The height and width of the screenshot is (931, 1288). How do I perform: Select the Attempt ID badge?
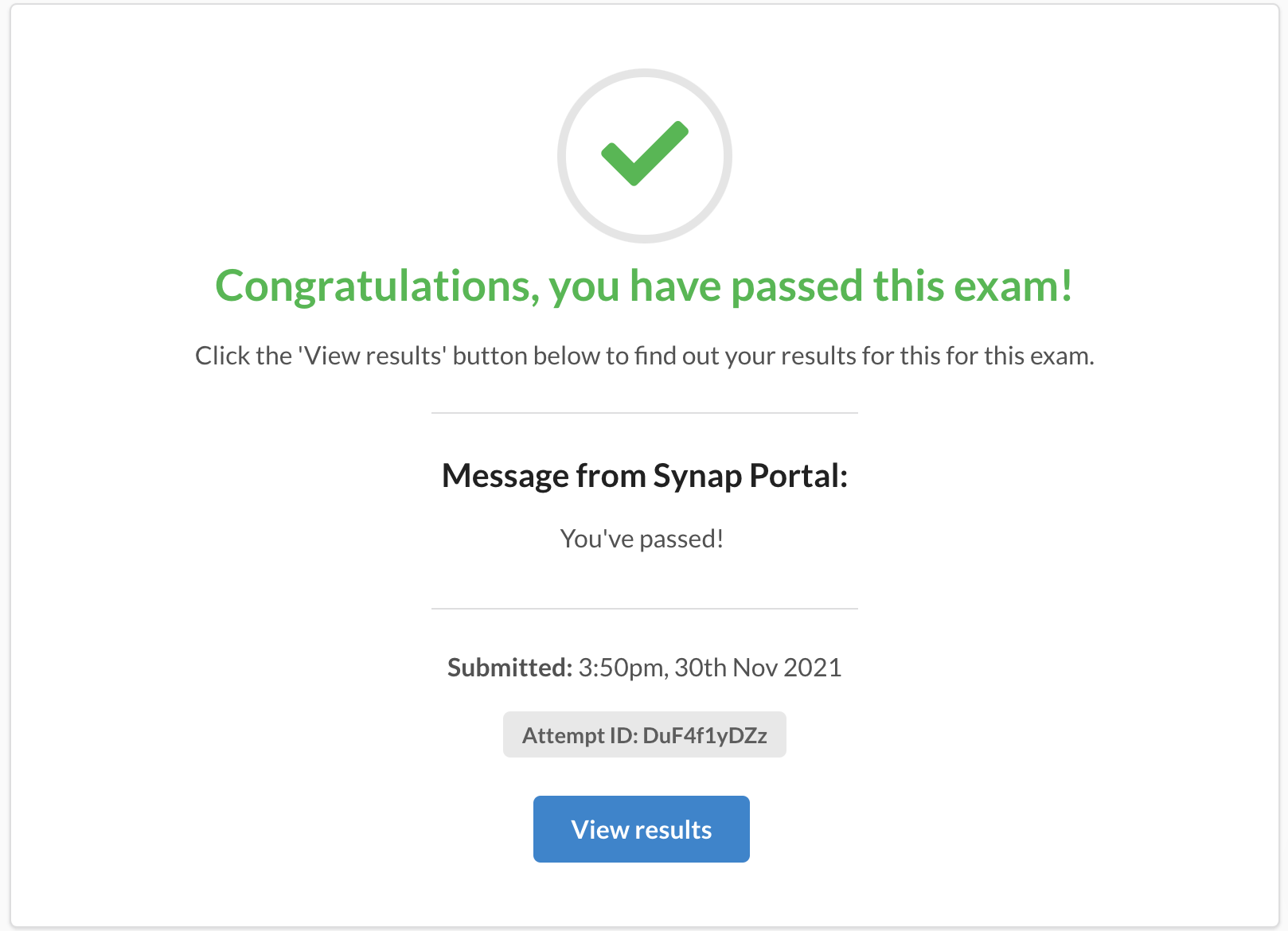[644, 734]
